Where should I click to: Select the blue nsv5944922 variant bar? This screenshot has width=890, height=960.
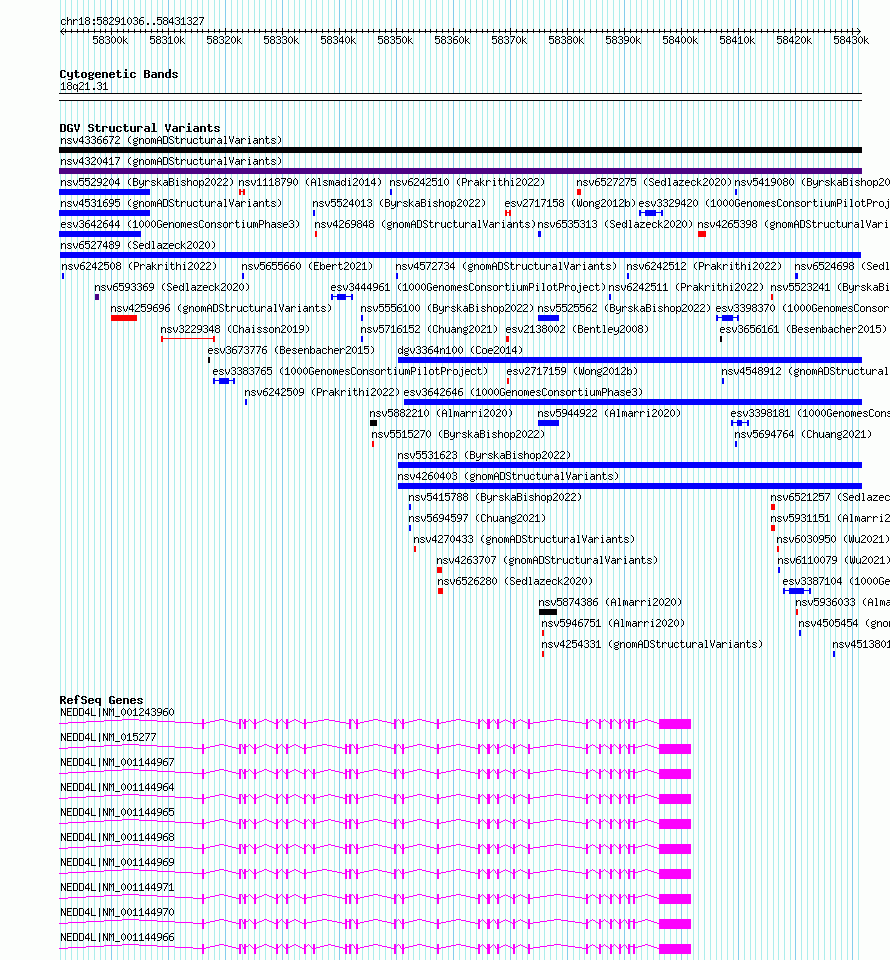(548, 423)
